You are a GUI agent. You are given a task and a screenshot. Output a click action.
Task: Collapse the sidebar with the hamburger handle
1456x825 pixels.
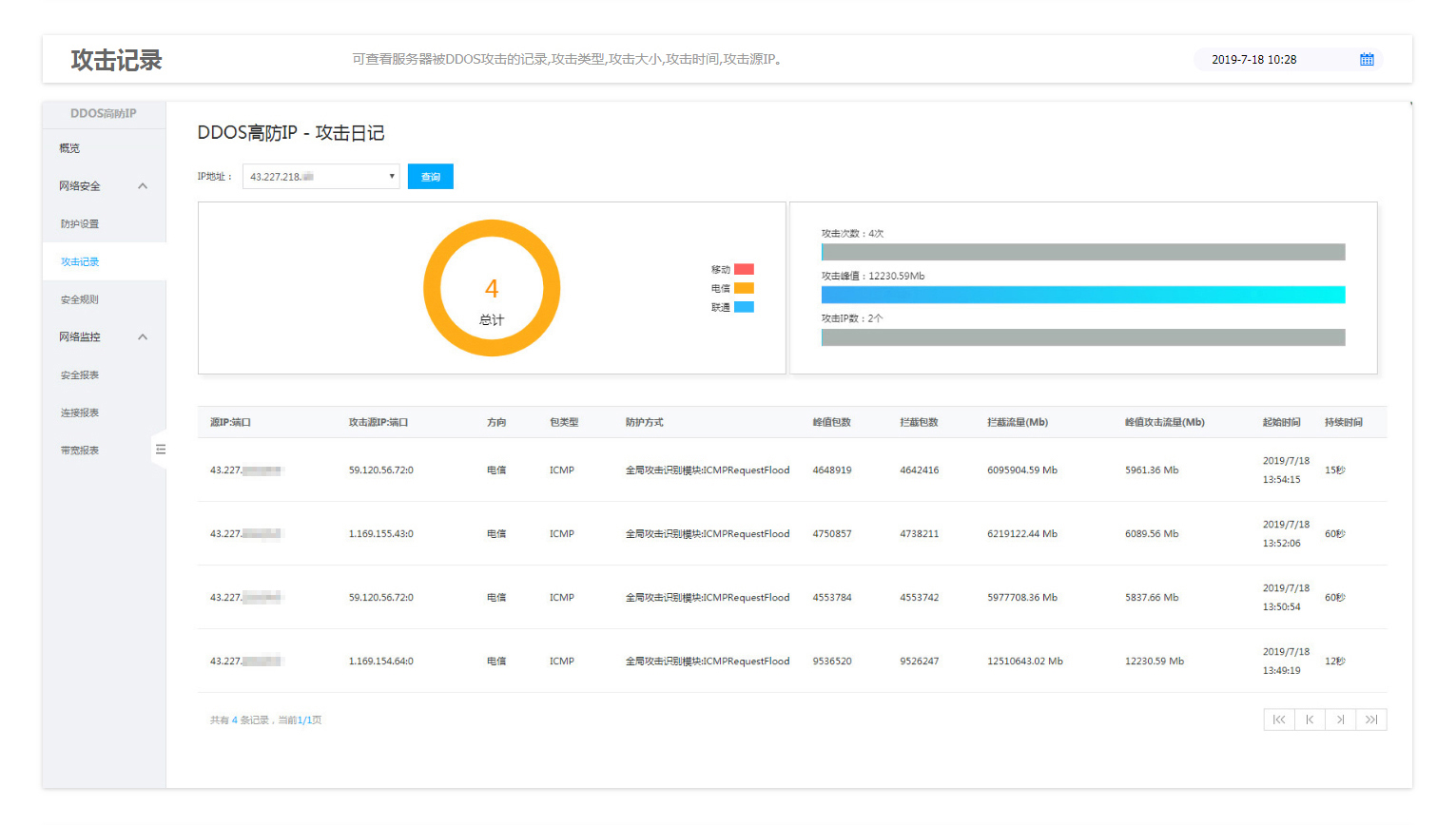click(160, 450)
